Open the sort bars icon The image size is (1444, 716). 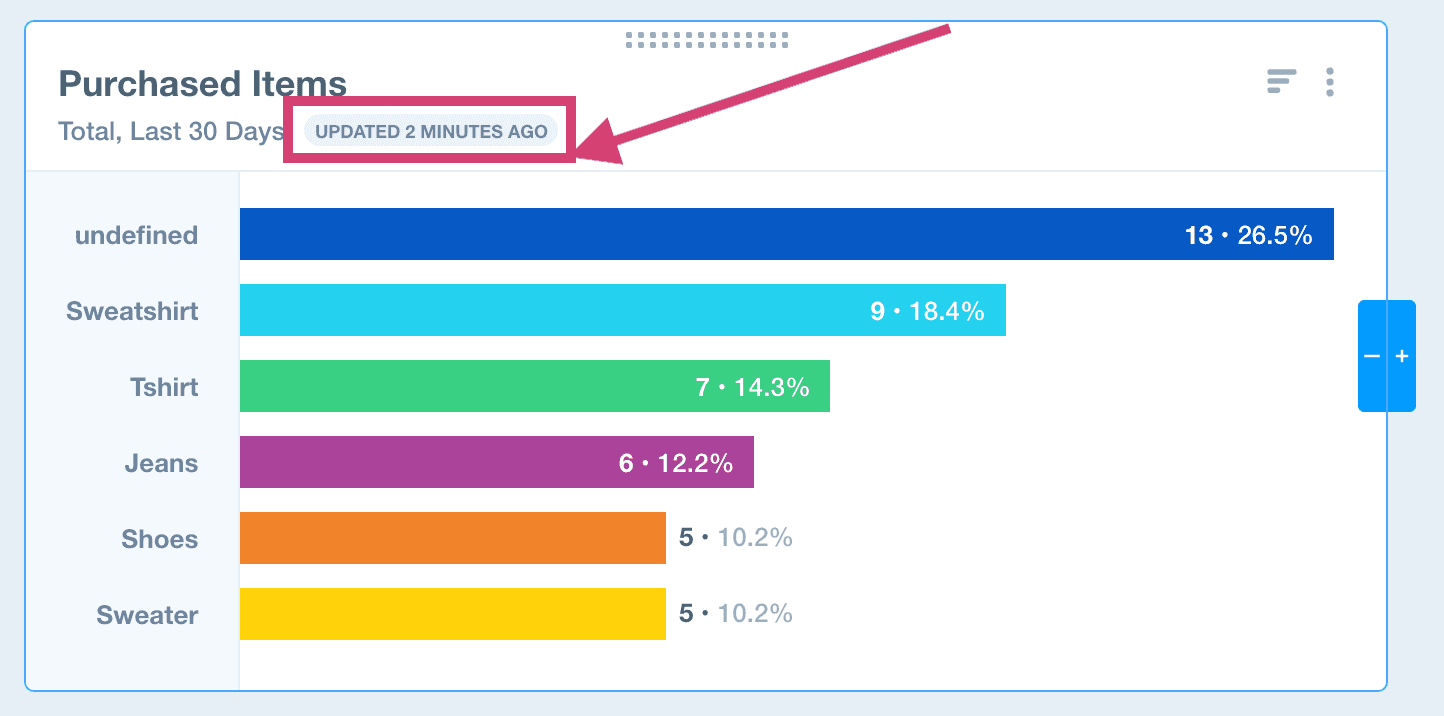pos(1281,82)
